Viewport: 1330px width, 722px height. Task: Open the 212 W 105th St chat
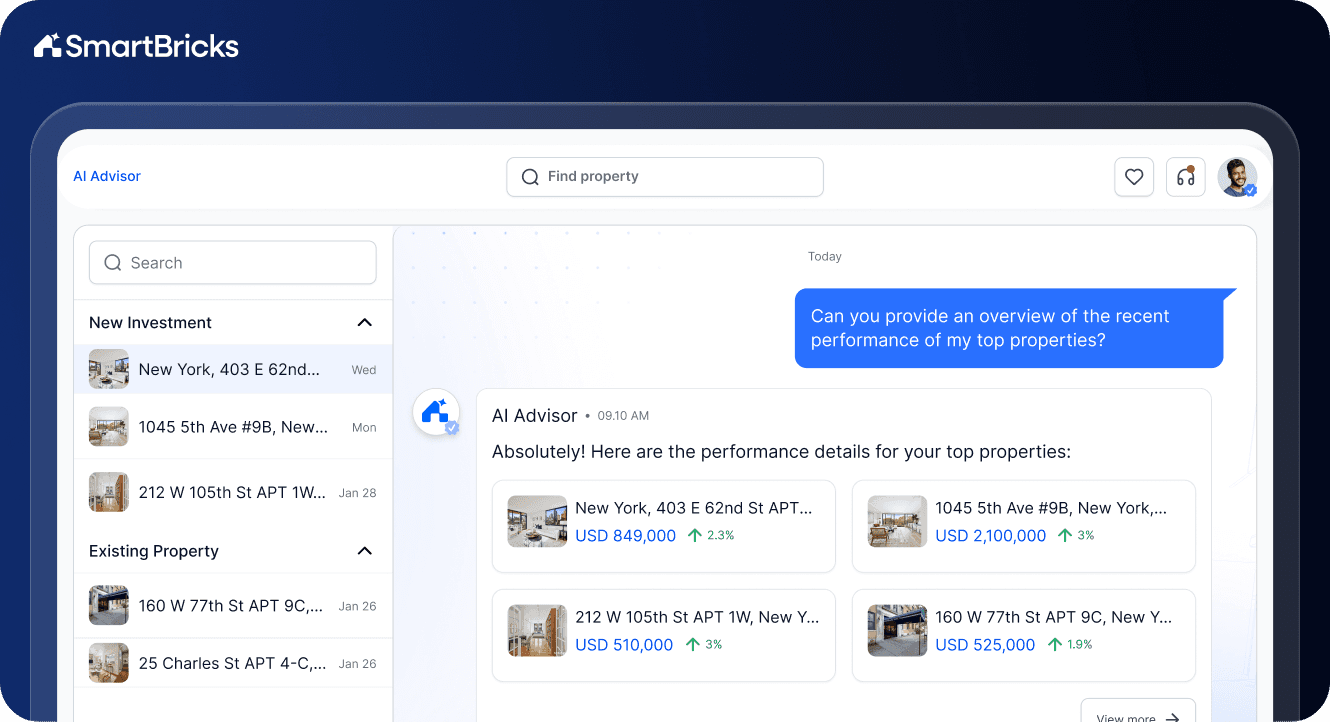click(232, 492)
